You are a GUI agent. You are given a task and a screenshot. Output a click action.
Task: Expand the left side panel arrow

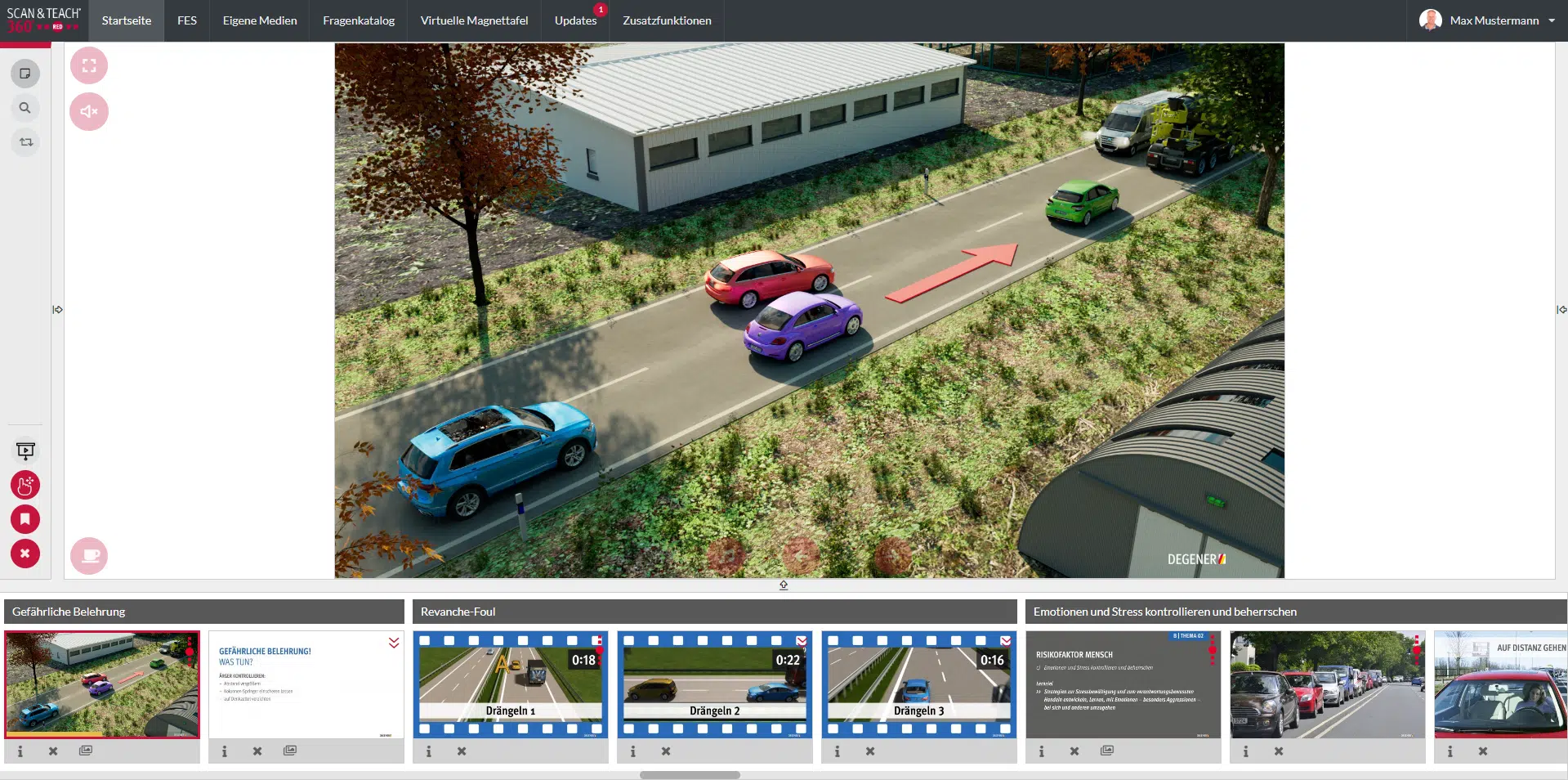57,310
